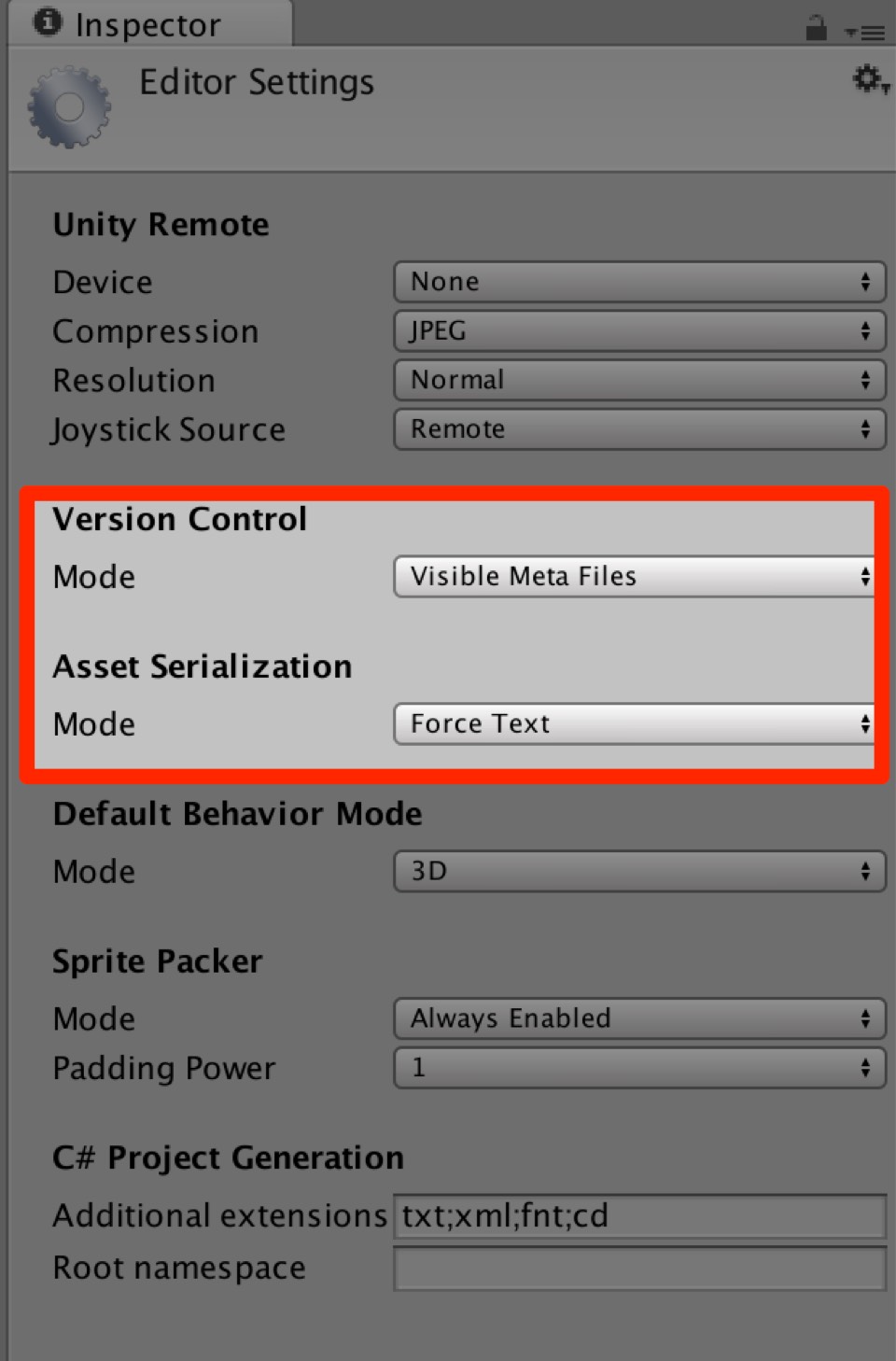The height and width of the screenshot is (1361, 896).
Task: Open Default Behavior Mode 3D dropdown
Action: click(639, 872)
